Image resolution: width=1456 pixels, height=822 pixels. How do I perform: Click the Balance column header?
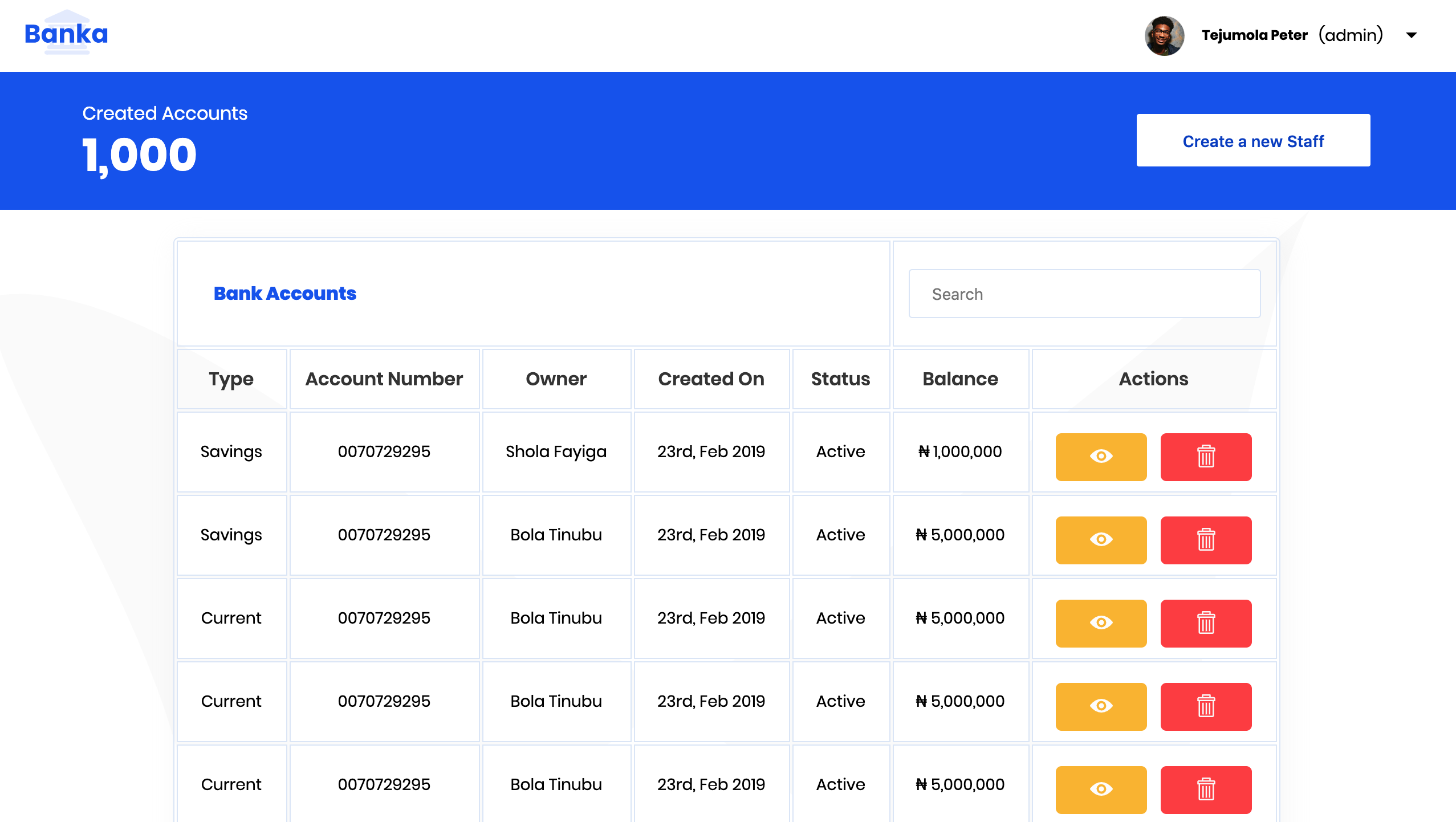[x=960, y=379]
